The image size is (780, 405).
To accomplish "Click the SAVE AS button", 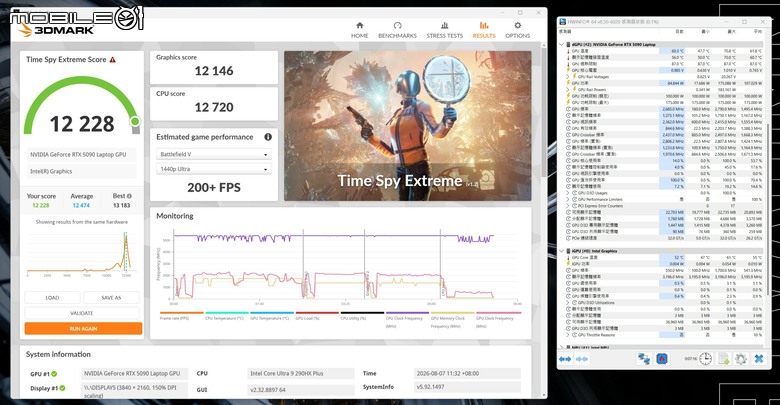I will point(111,298).
